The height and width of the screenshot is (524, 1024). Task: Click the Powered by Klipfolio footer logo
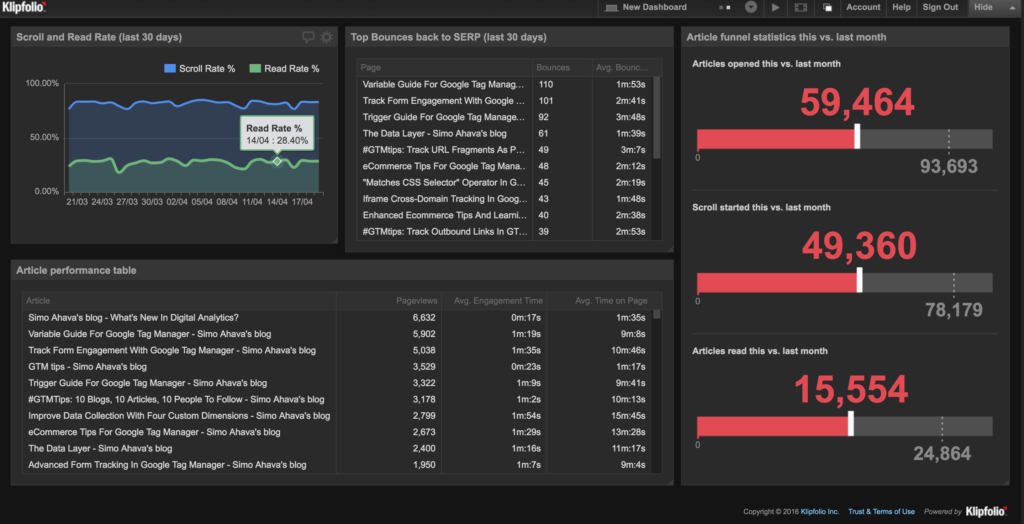988,512
